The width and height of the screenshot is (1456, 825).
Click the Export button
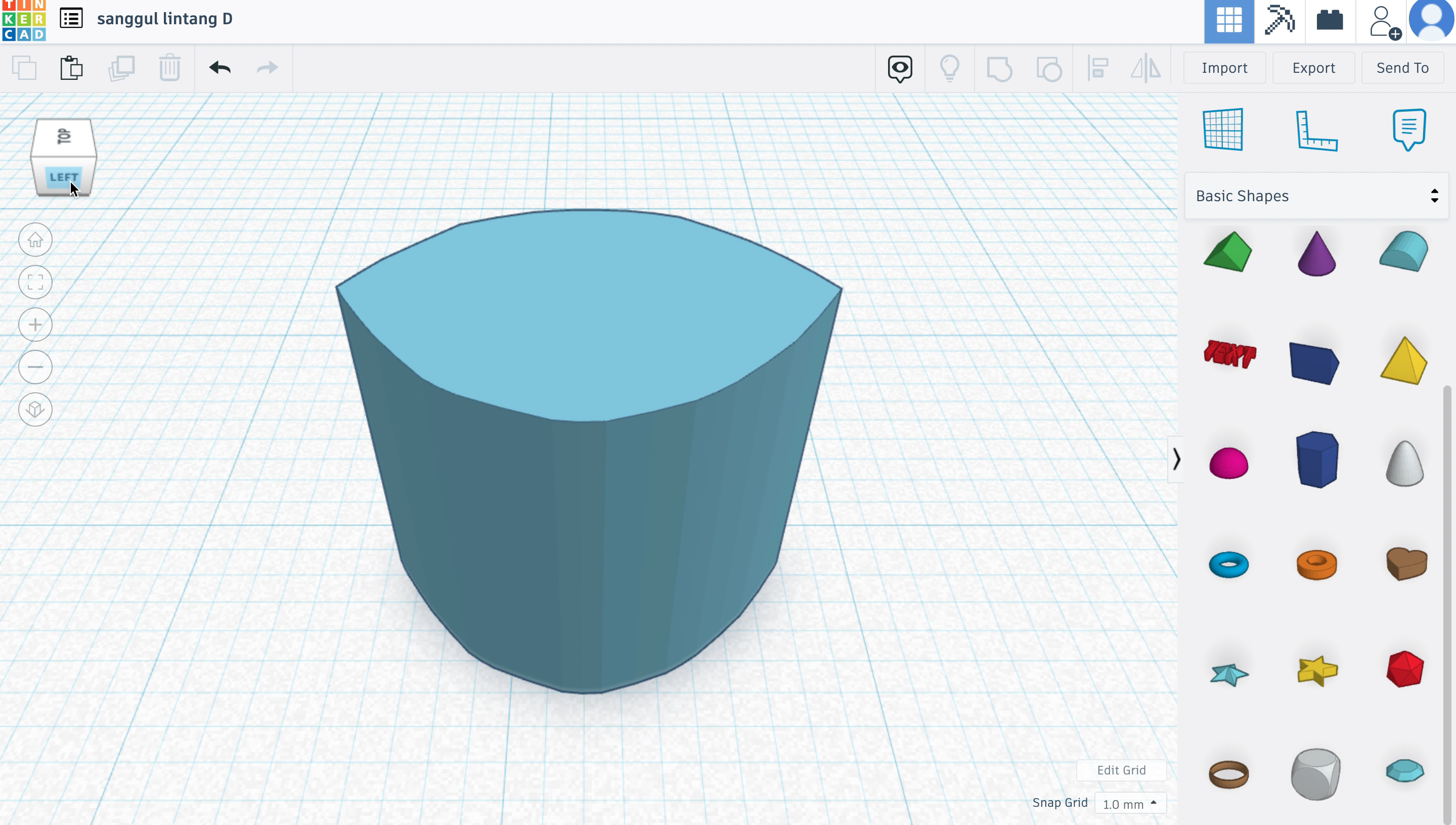(x=1313, y=68)
